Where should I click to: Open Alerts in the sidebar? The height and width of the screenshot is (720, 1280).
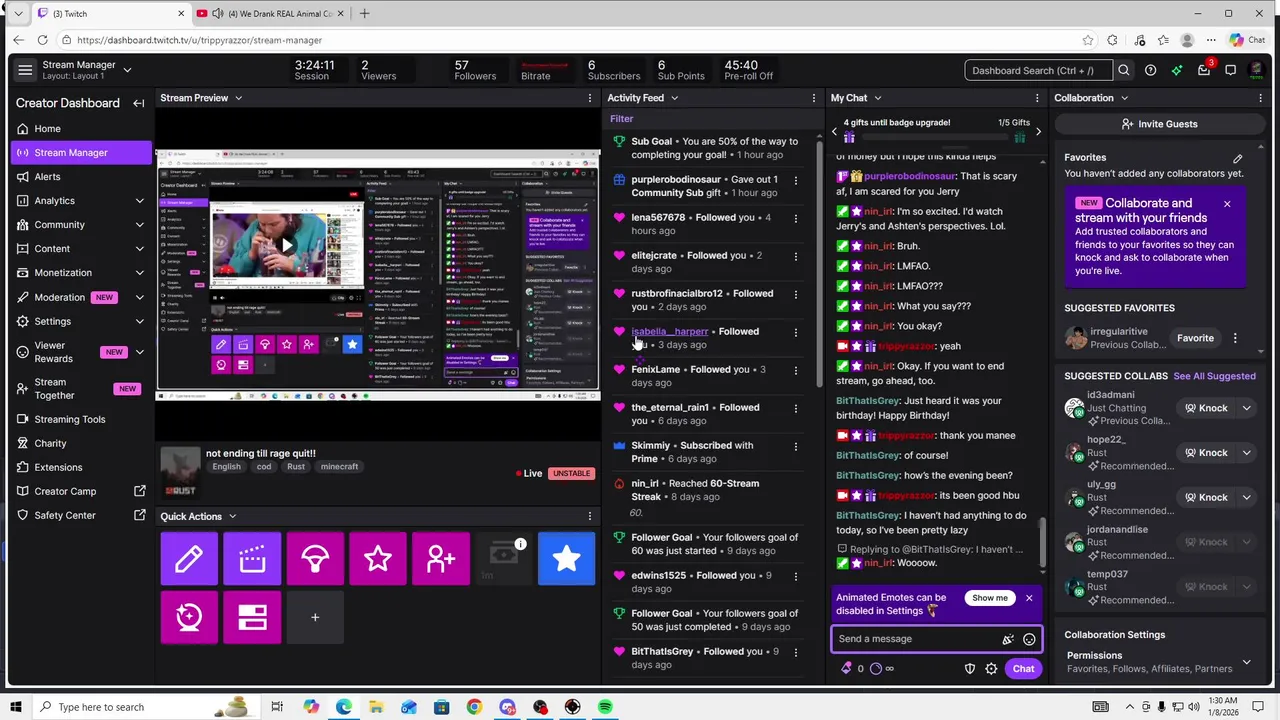[47, 177]
